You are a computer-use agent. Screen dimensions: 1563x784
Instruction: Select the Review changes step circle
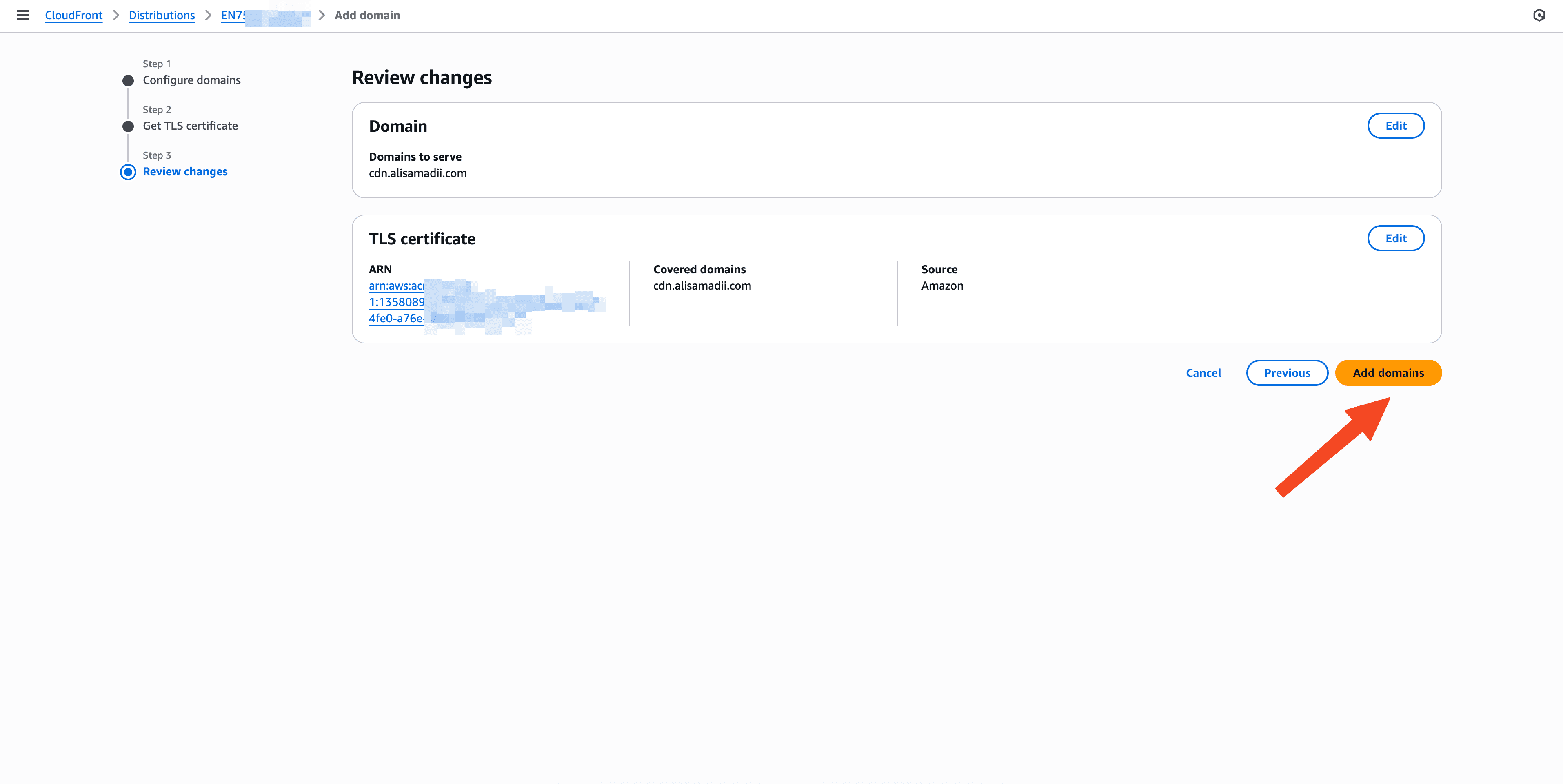pos(128,172)
